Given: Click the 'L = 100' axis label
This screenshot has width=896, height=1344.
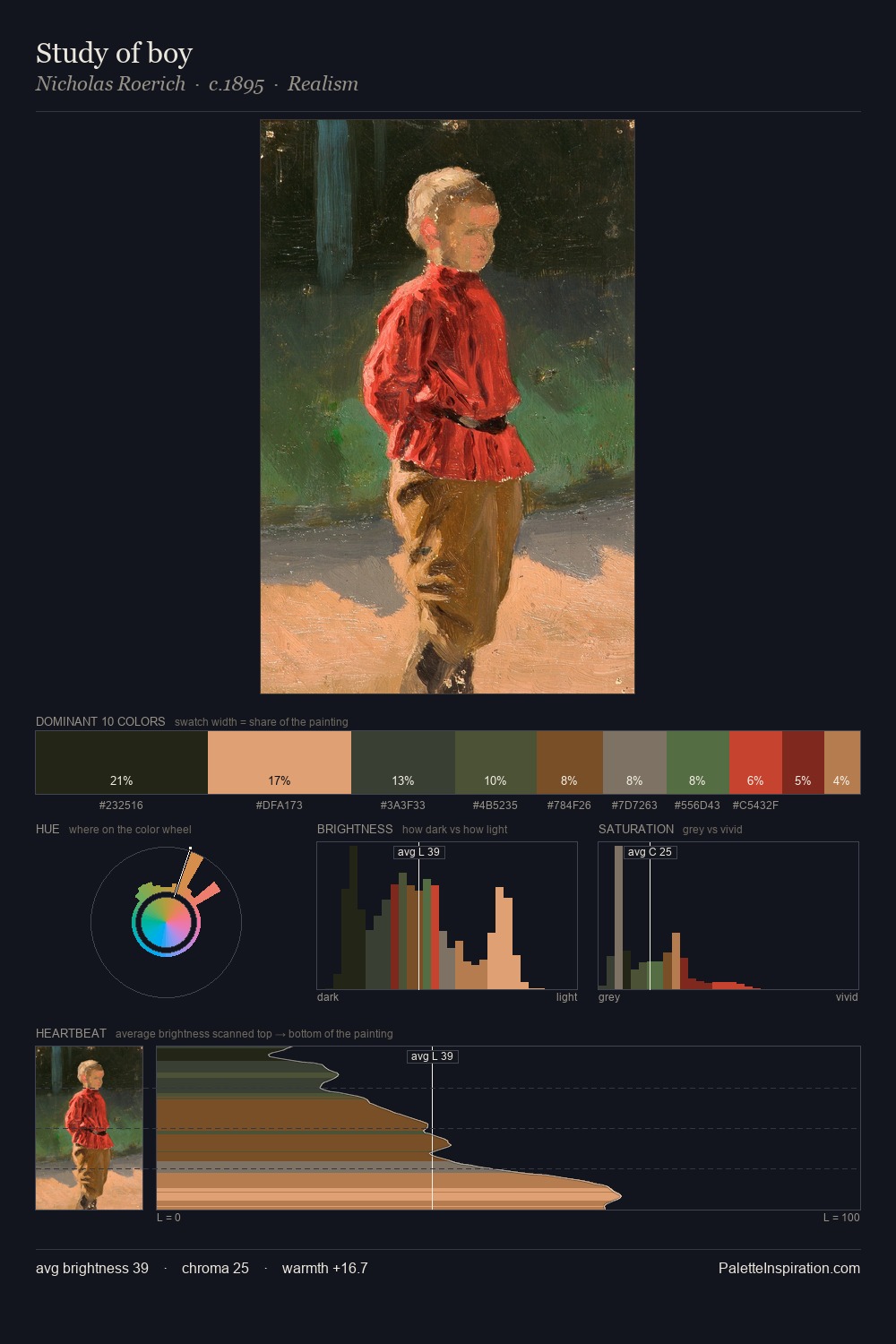Looking at the screenshot, I should coord(841,1218).
